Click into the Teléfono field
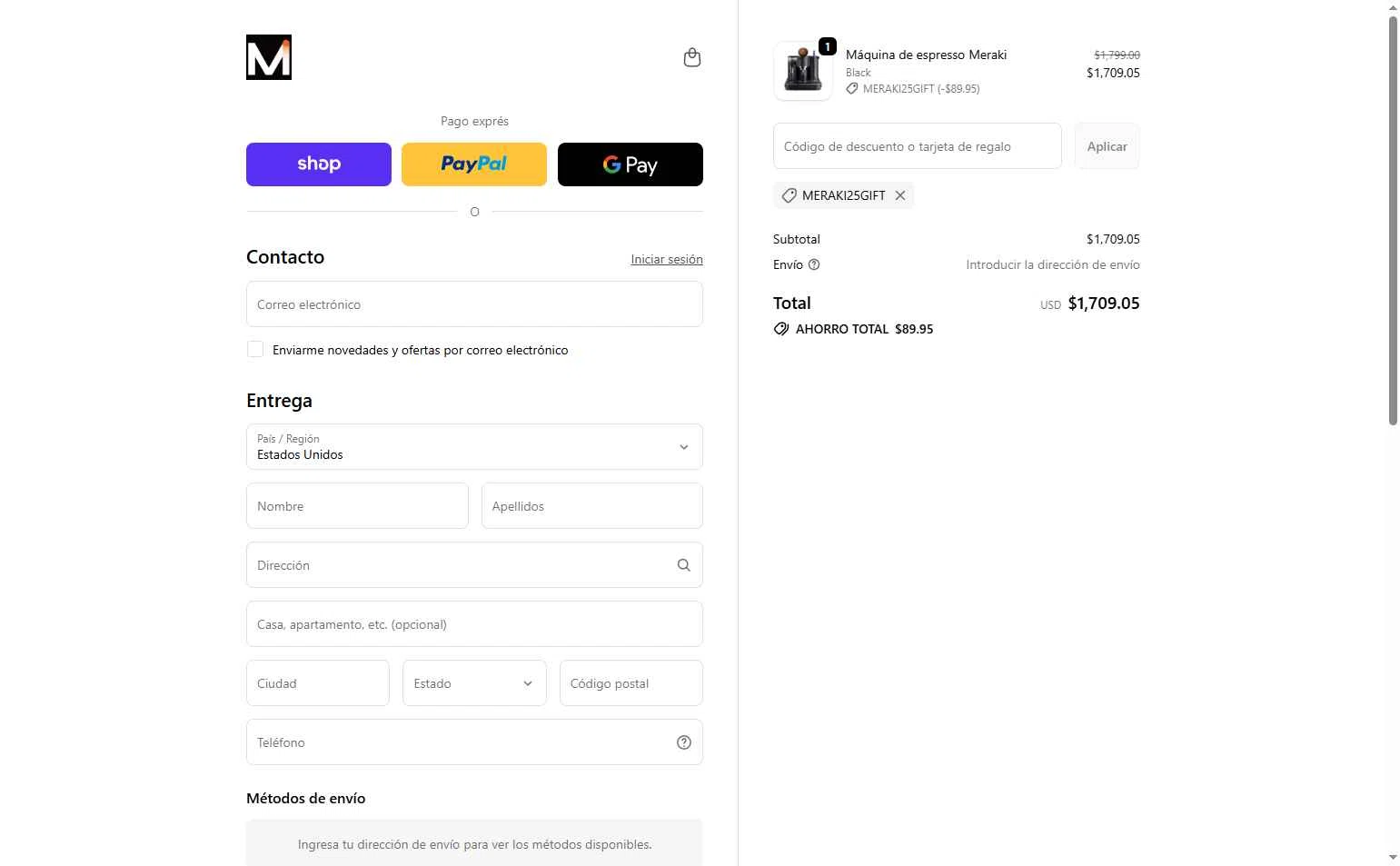This screenshot has height=866, width=1400. click(x=474, y=742)
